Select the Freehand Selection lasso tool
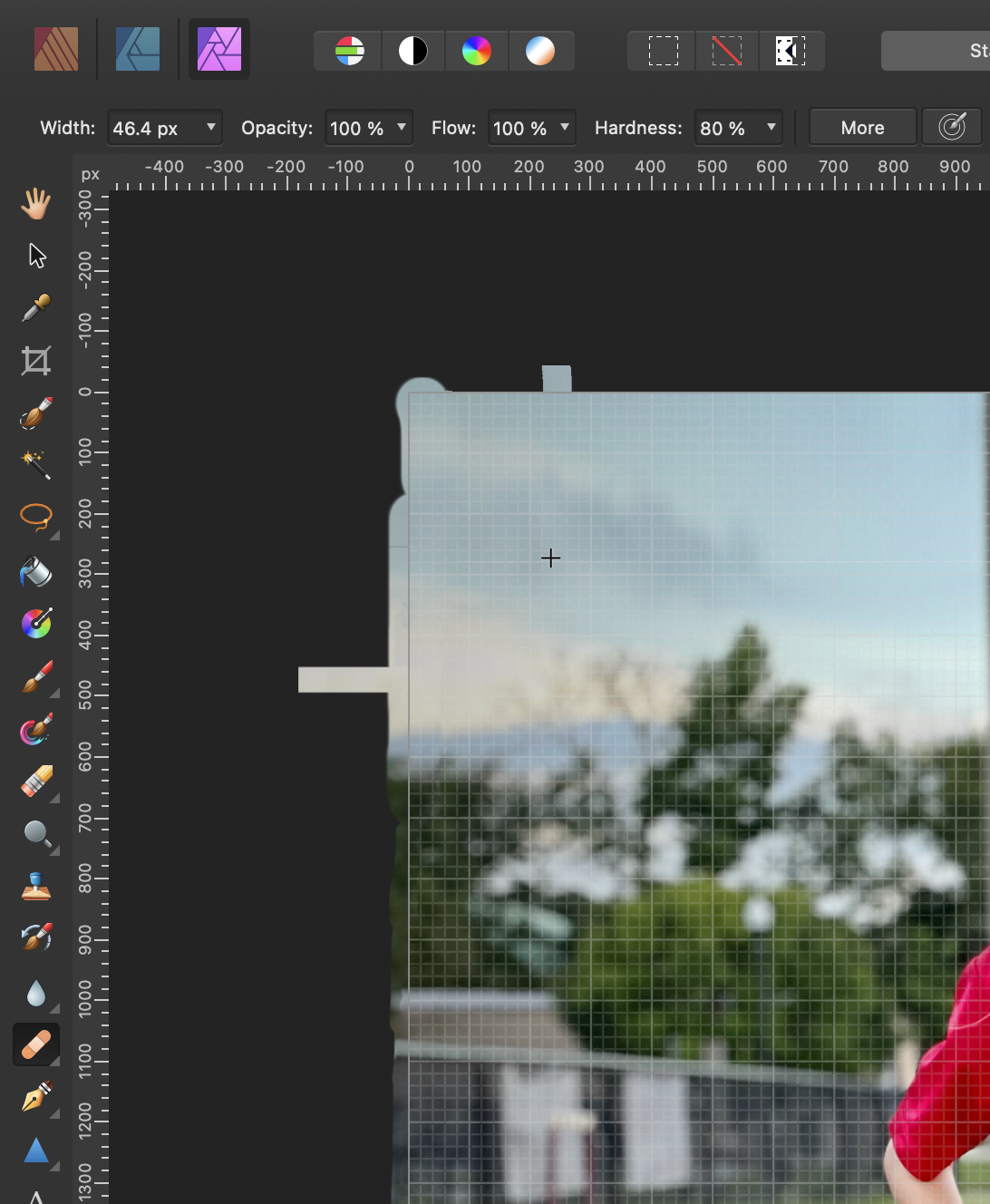 [x=36, y=518]
